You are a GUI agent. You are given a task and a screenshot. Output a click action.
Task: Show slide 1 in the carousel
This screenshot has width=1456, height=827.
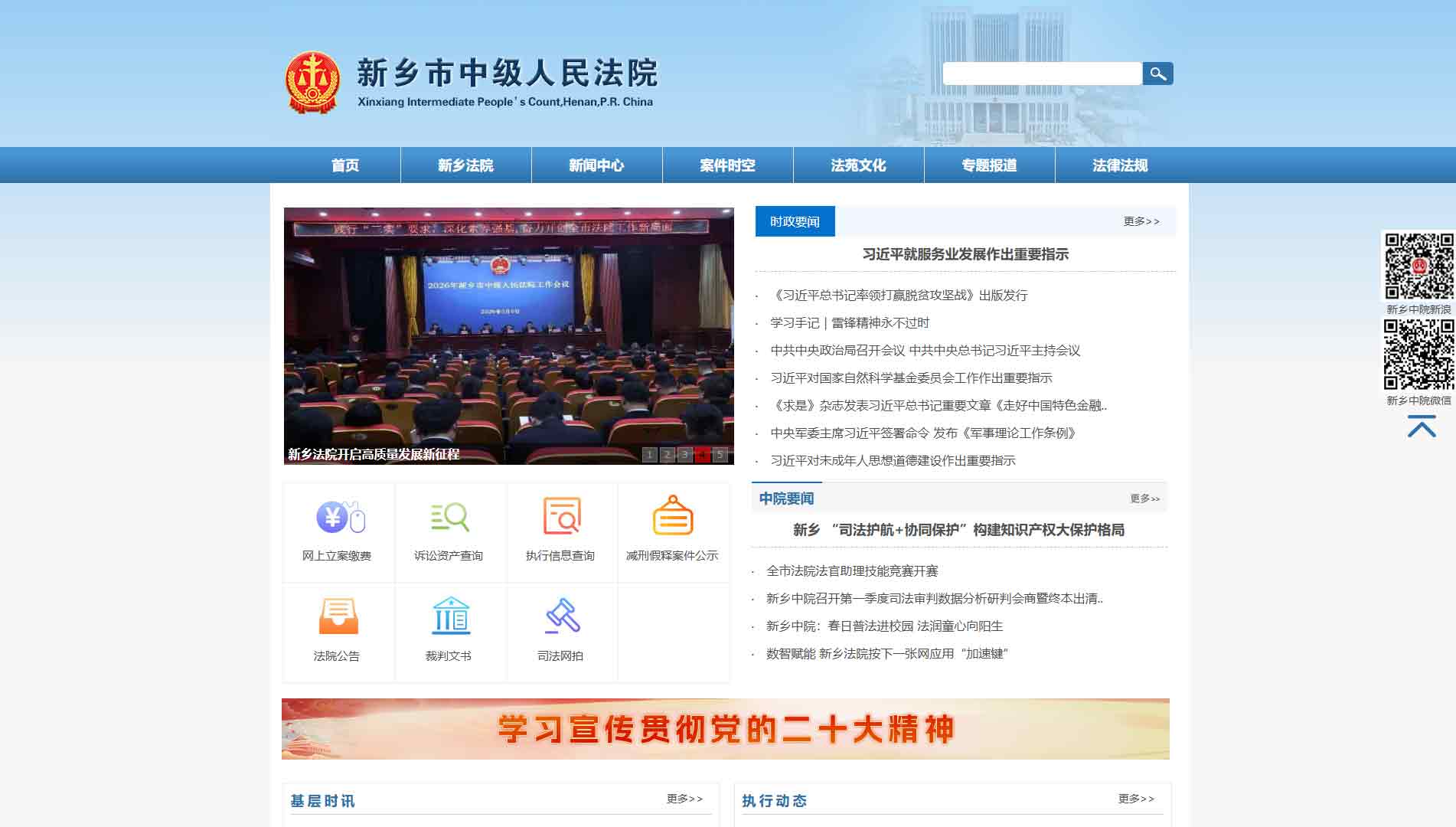(649, 454)
